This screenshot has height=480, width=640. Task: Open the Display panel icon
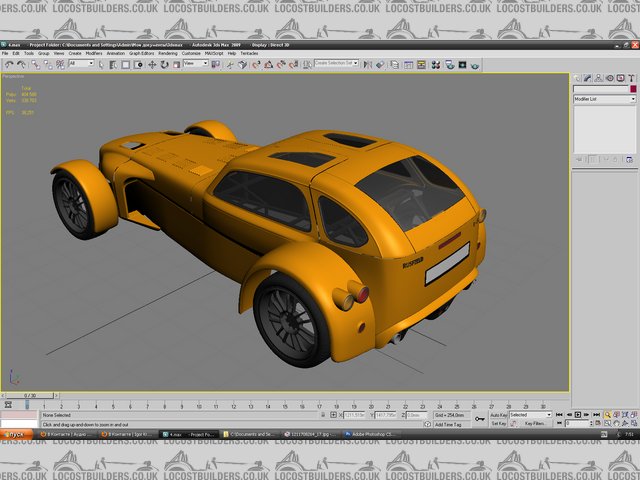(x=618, y=77)
